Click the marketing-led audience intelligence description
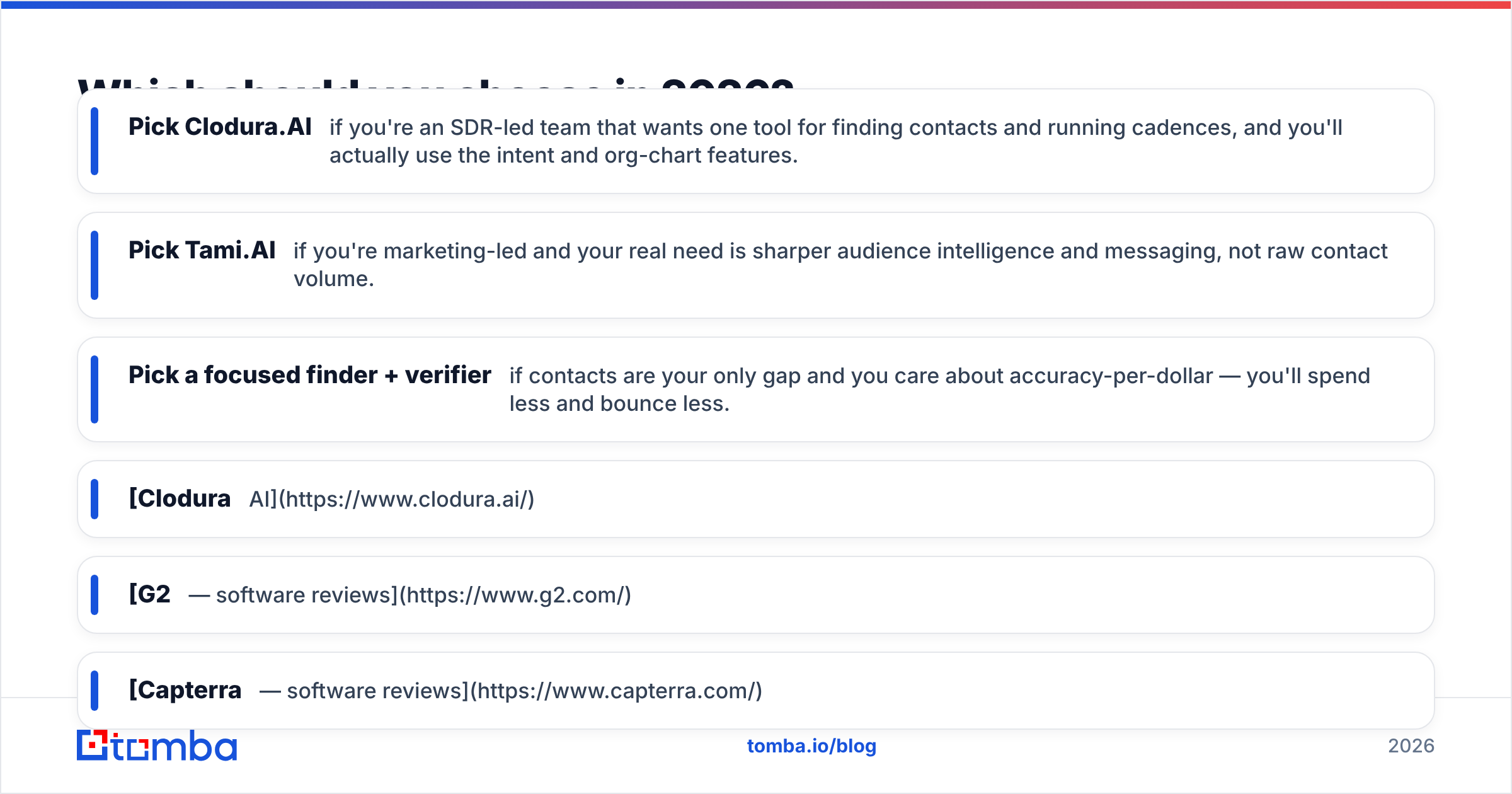The image size is (1512, 794). [x=840, y=265]
